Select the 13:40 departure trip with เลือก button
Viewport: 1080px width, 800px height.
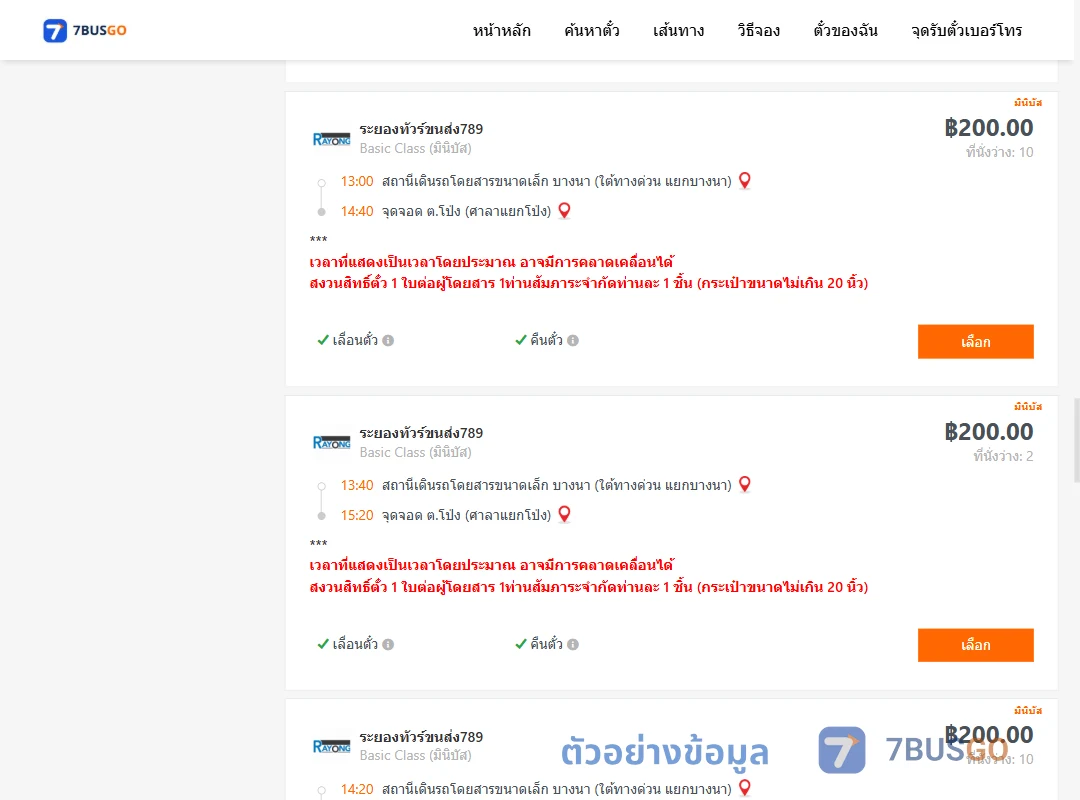[975, 645]
